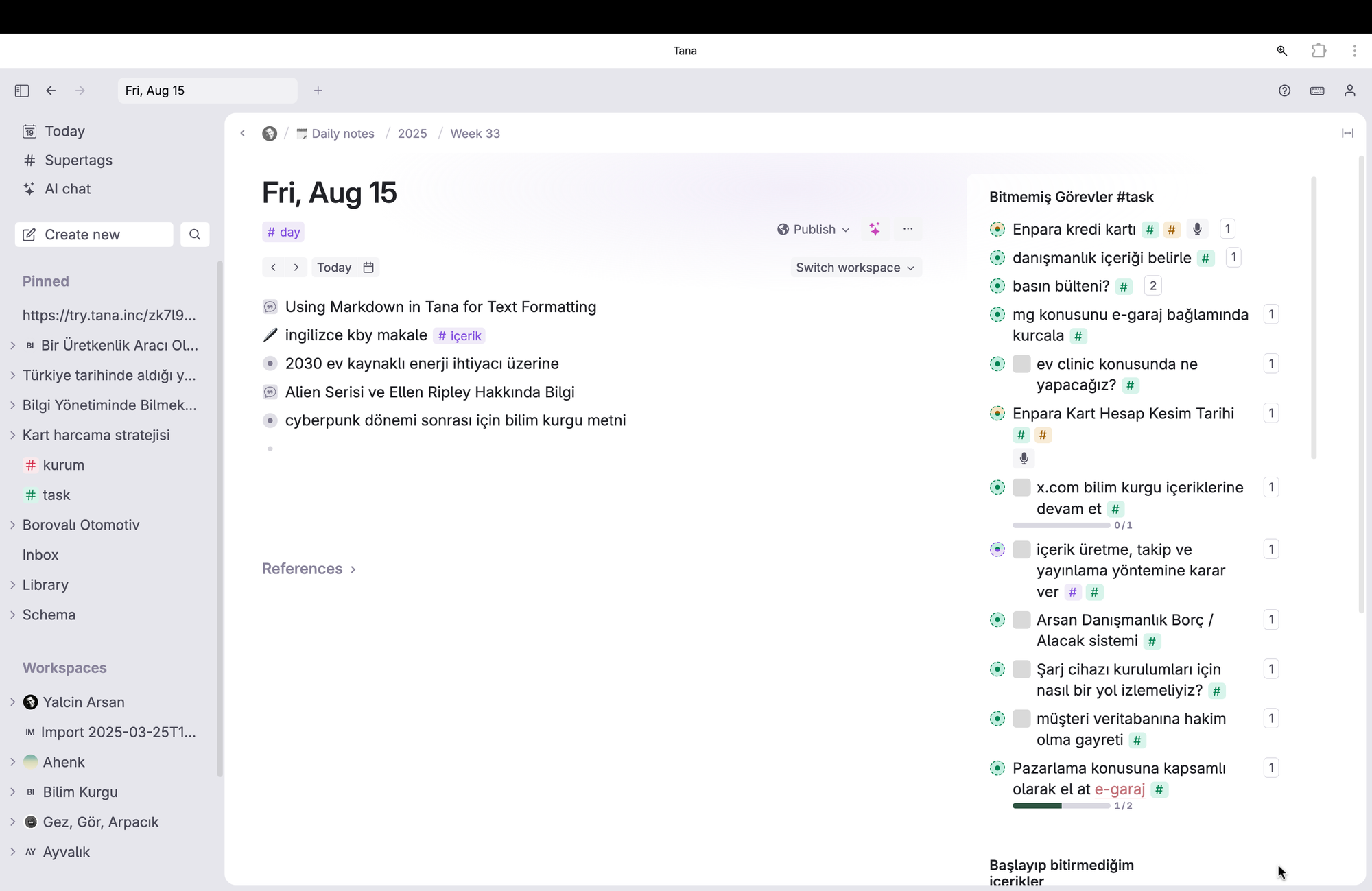This screenshot has height=891, width=1372.
Task: Open the keyboard shortcuts icon
Action: [1317, 91]
